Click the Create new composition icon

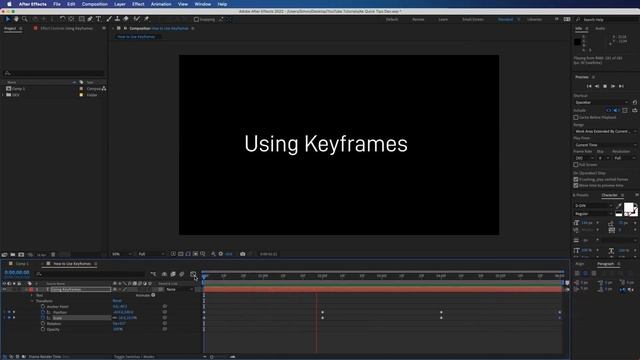click(21, 255)
